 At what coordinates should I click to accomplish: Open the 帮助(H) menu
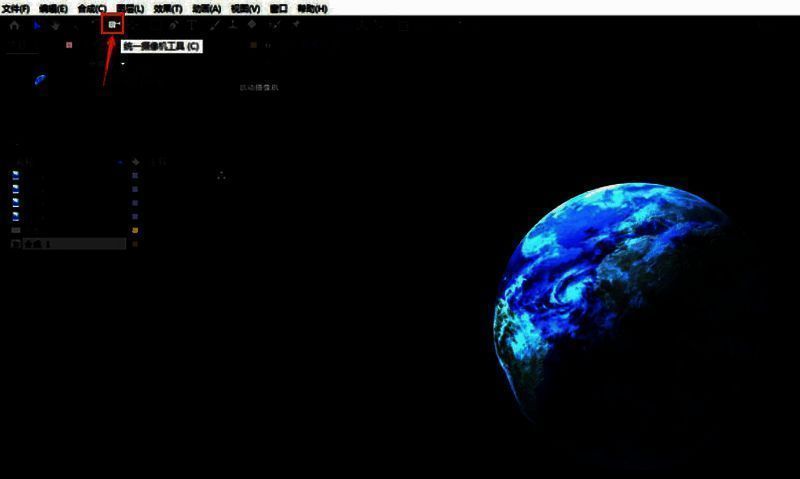click(312, 8)
